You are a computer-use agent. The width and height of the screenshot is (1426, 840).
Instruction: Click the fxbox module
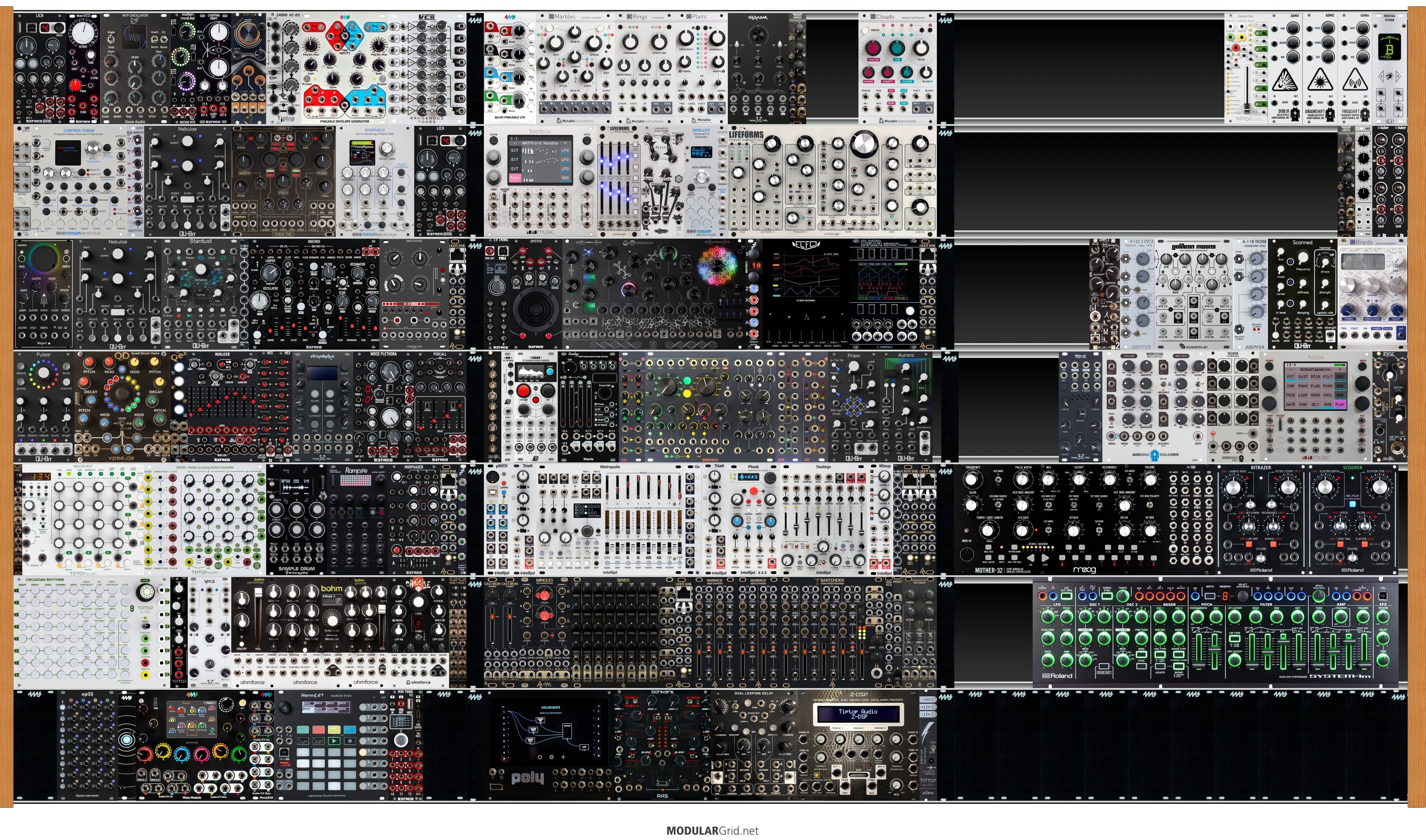(x=1316, y=406)
